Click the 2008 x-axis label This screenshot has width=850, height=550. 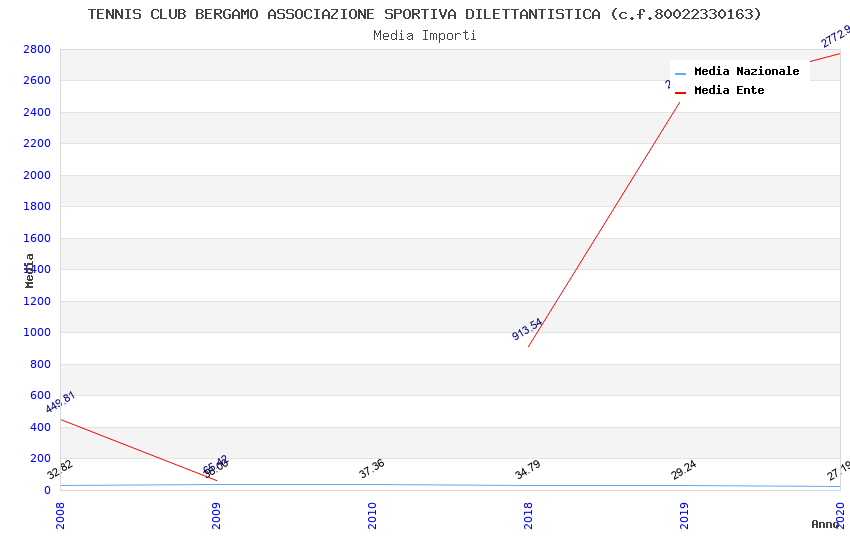tap(60, 515)
